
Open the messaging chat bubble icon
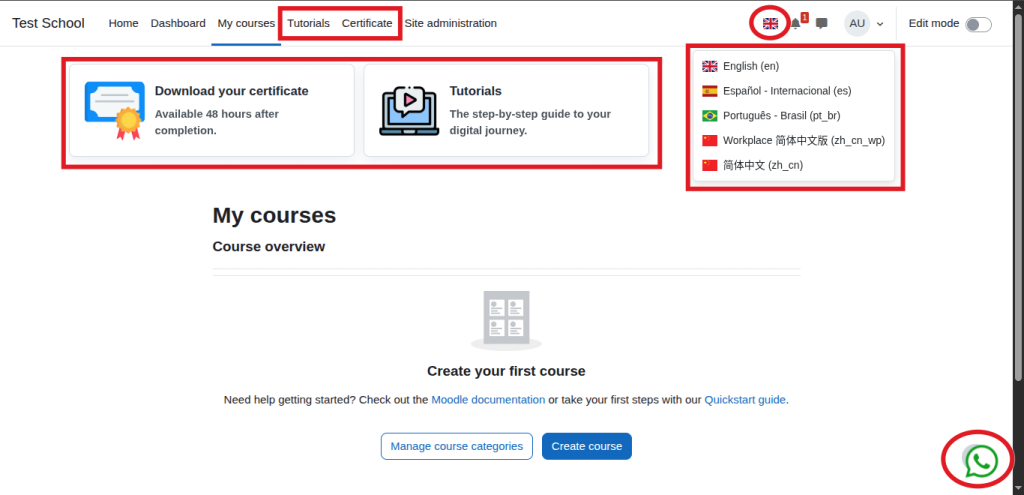(x=821, y=23)
